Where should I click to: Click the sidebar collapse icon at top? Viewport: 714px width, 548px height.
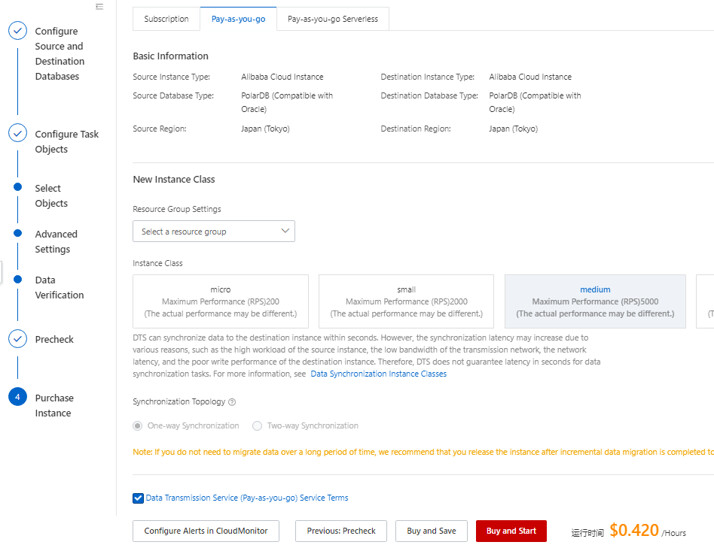point(99,7)
